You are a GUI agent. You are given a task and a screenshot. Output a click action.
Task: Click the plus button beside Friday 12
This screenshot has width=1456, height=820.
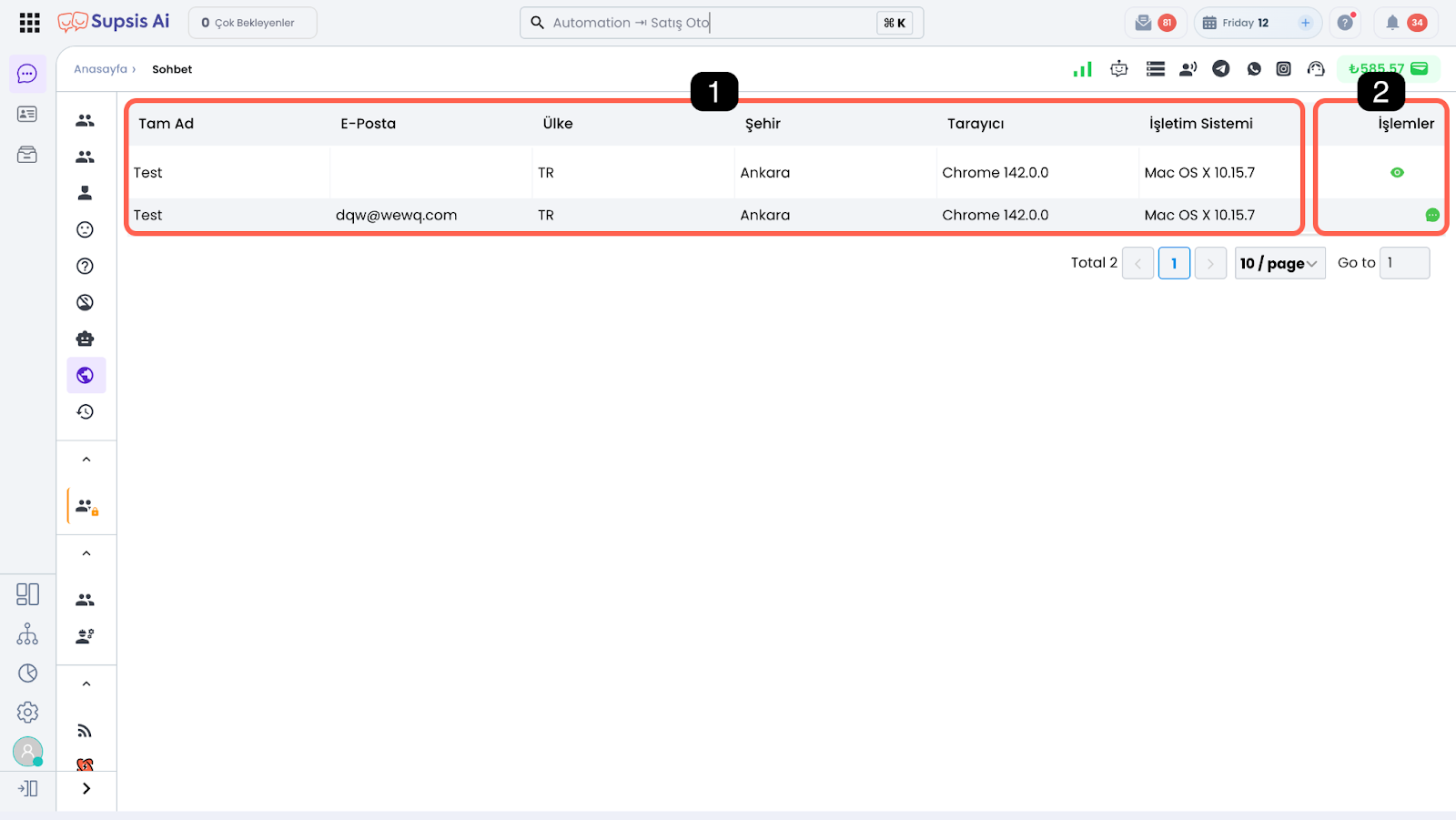(1305, 23)
